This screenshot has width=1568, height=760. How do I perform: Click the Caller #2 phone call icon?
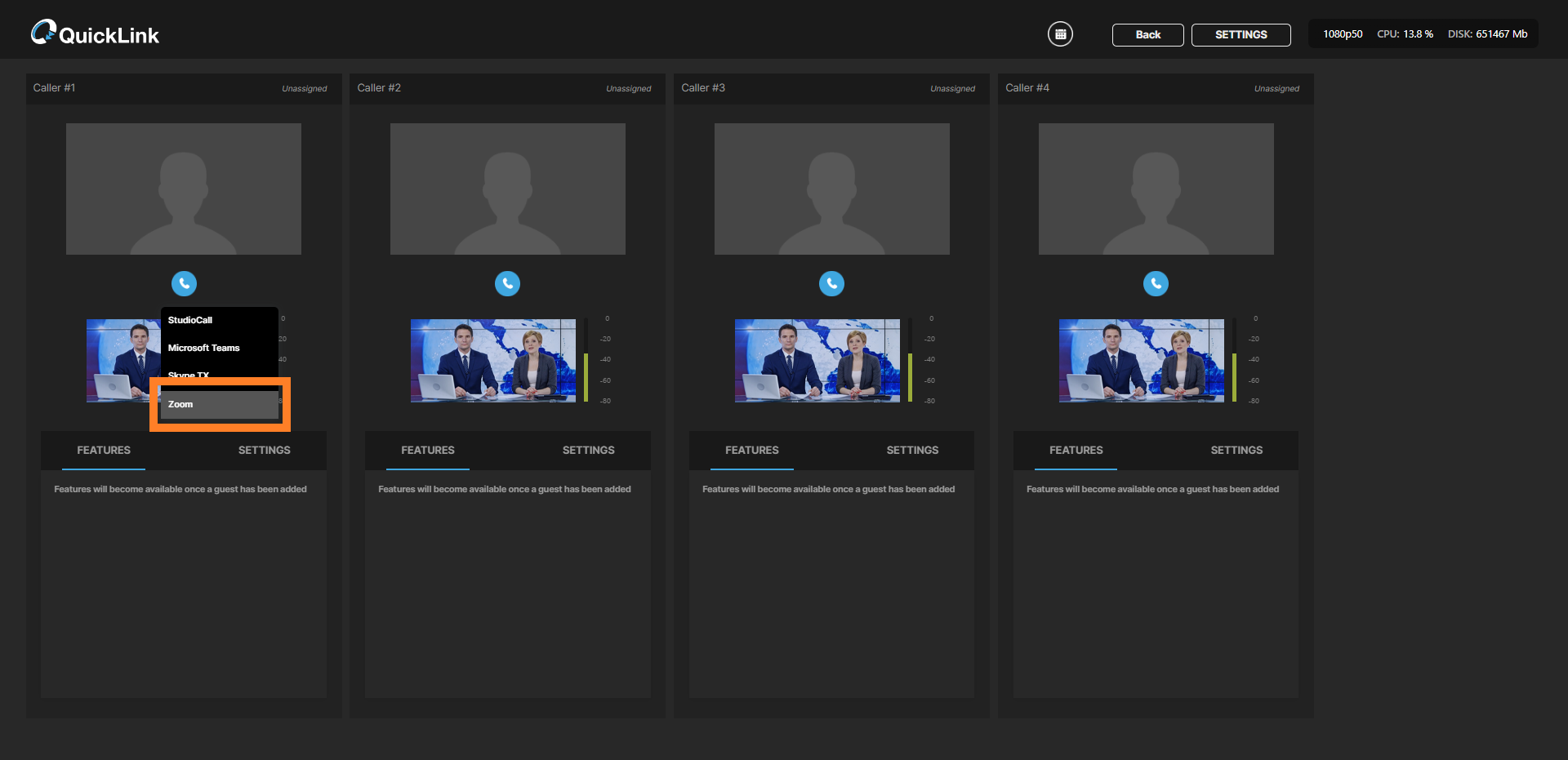pyautogui.click(x=507, y=283)
